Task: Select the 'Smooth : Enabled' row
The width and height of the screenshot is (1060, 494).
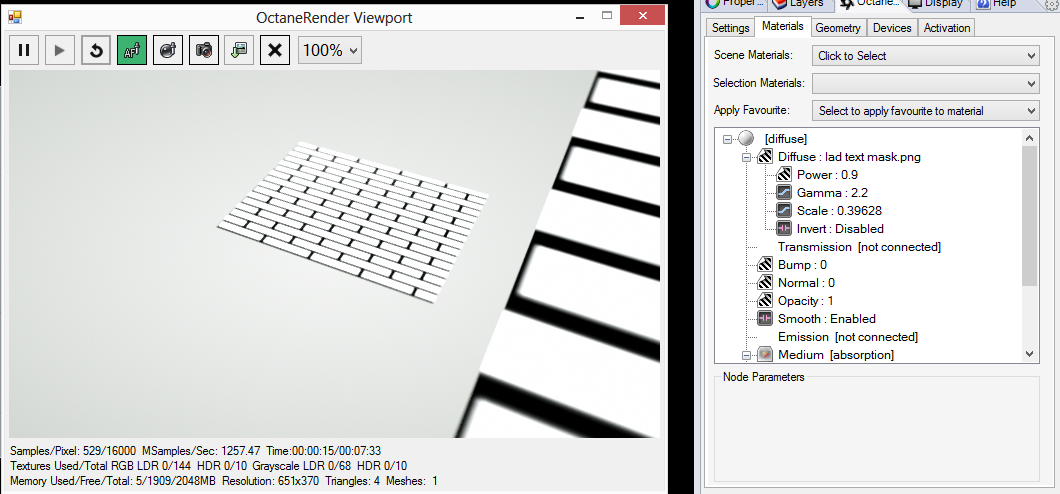Action: (827, 319)
